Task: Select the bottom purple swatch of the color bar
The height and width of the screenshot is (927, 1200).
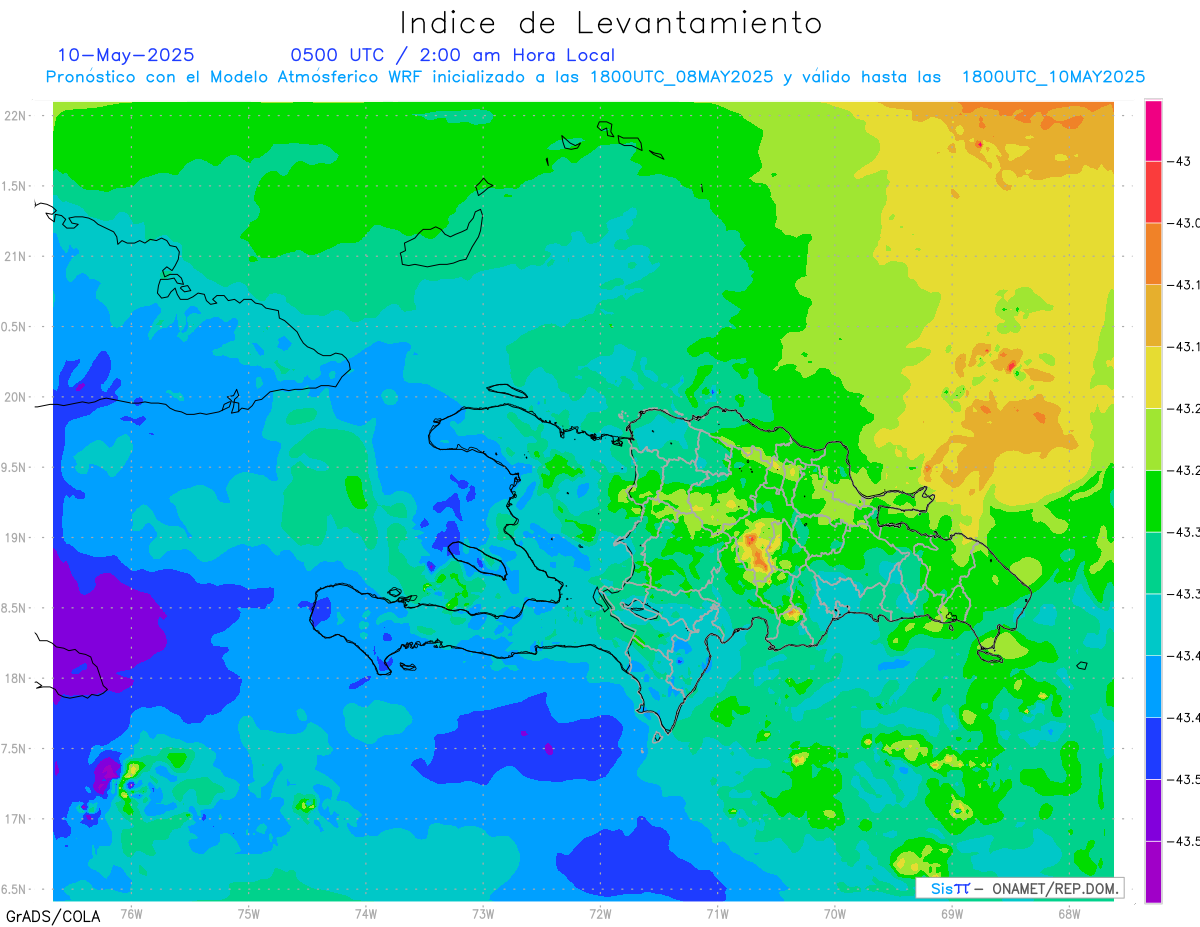Action: [1153, 872]
